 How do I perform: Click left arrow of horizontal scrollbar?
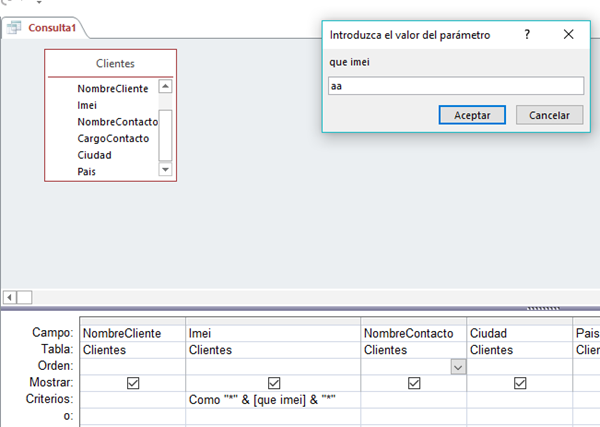click(x=11, y=297)
